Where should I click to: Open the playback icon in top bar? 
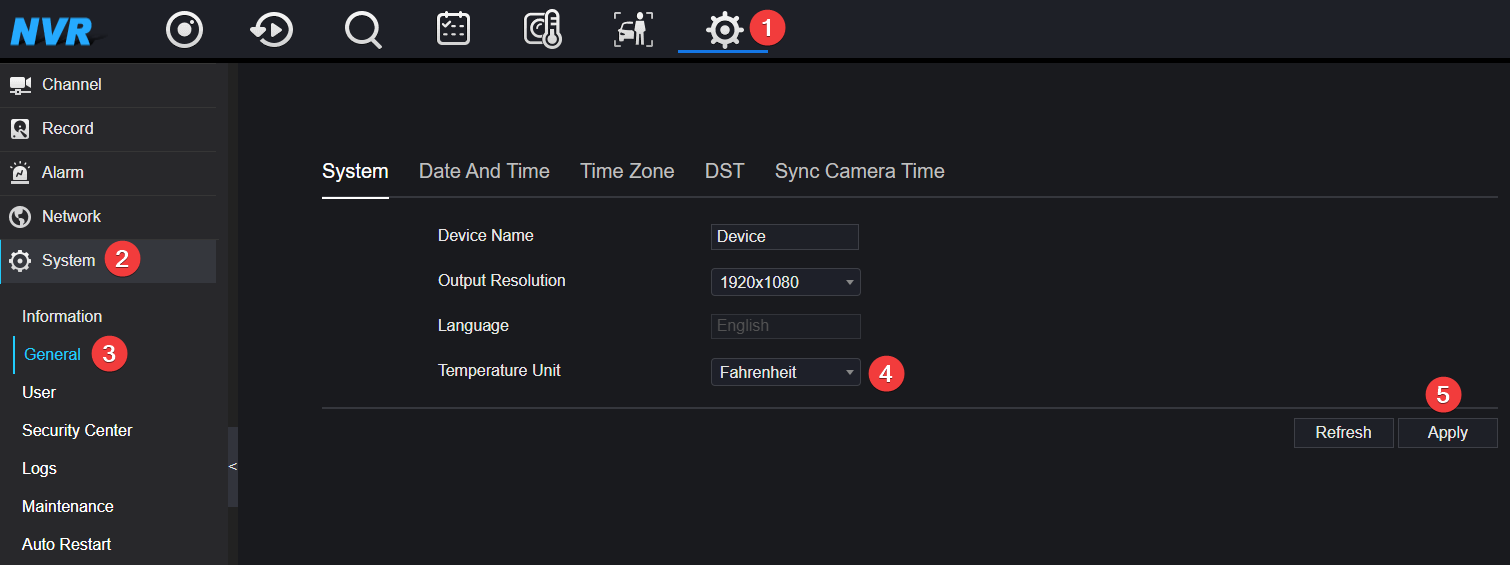[x=271, y=29]
